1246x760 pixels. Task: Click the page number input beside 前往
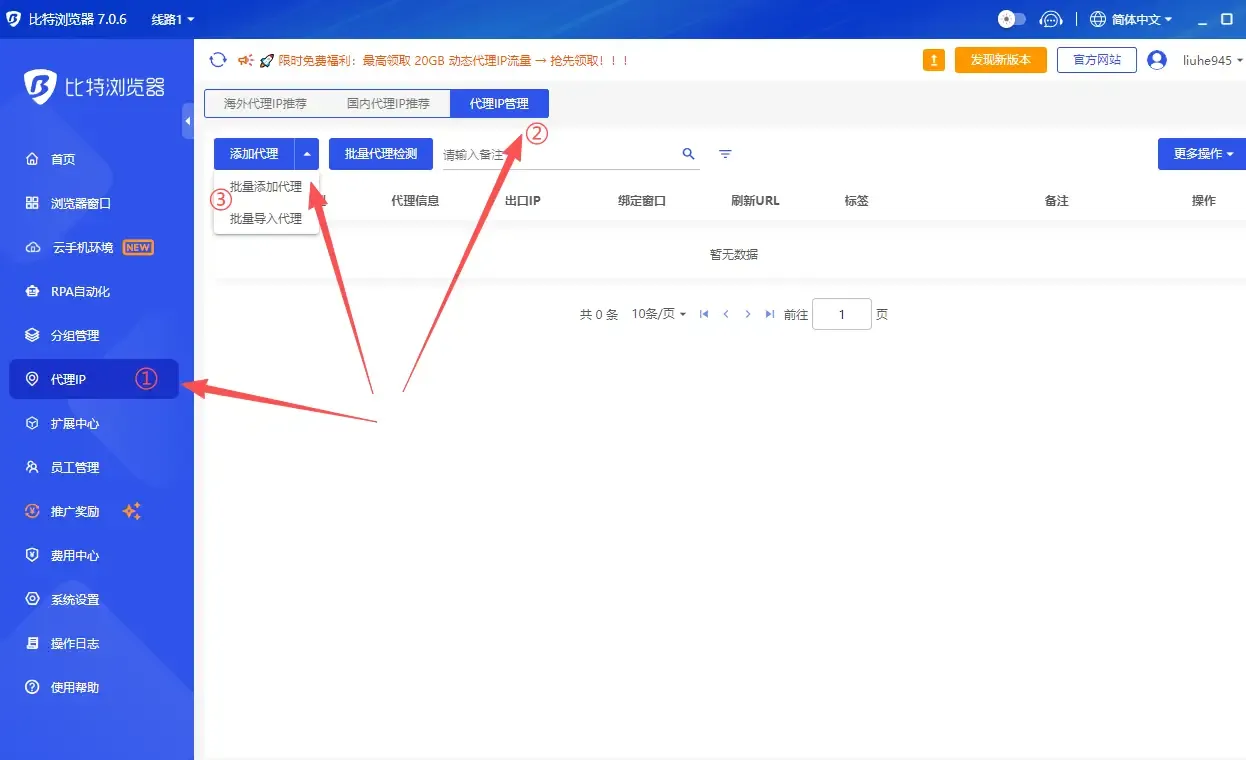(841, 314)
